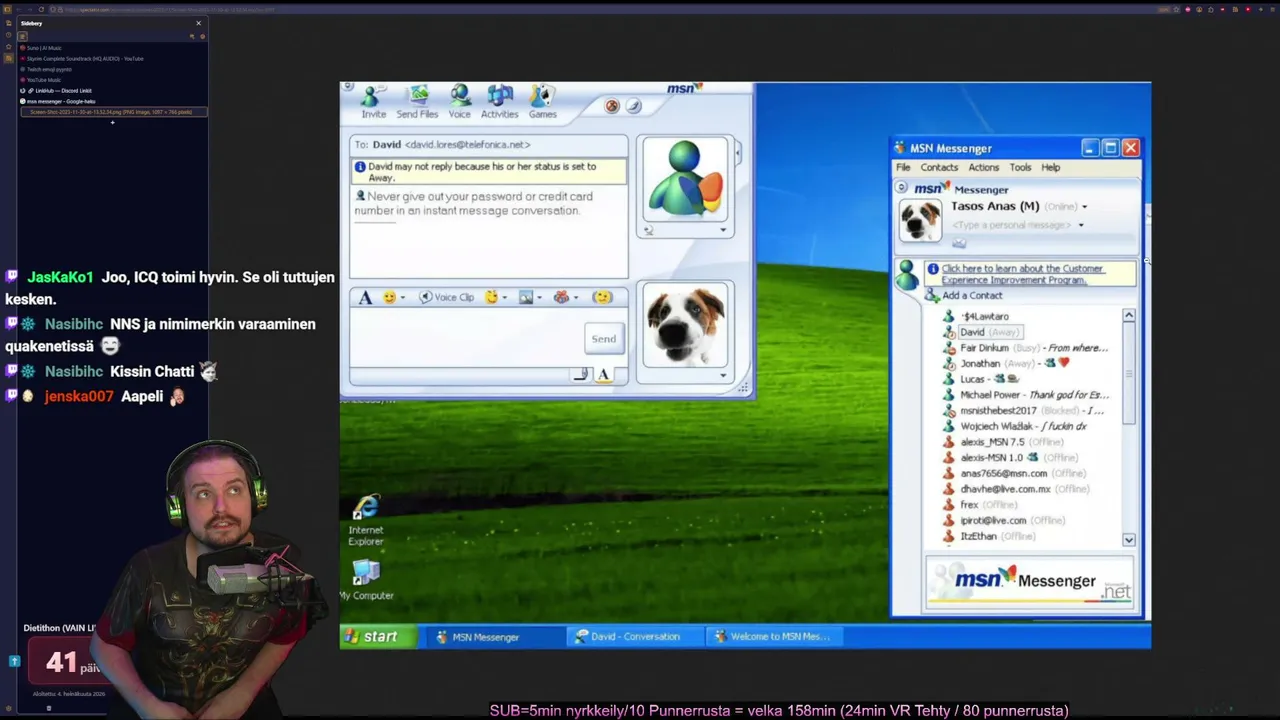Viewport: 1280px width, 720px height.
Task: Click contact list scroll down arrow
Action: (1128, 540)
